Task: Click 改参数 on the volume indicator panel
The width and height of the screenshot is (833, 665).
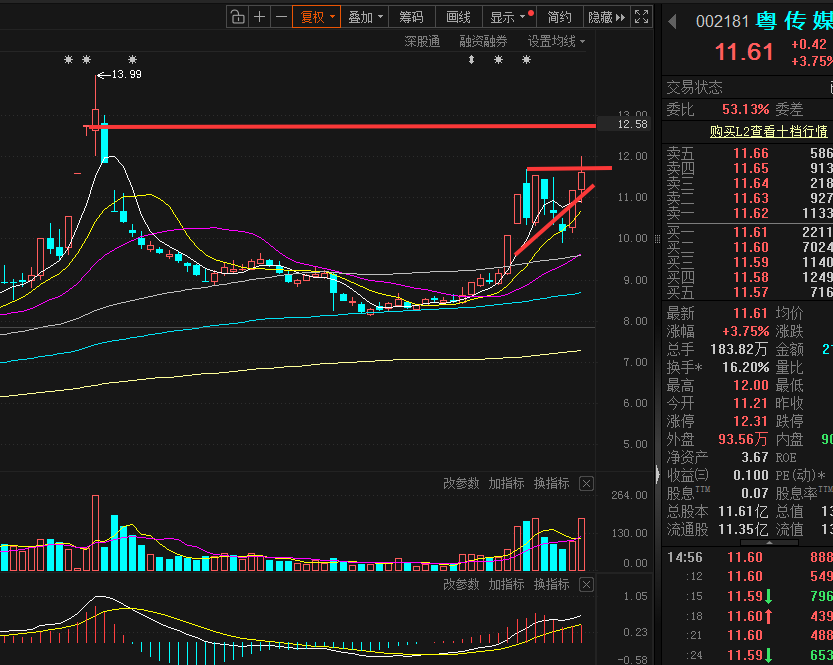Action: click(461, 483)
